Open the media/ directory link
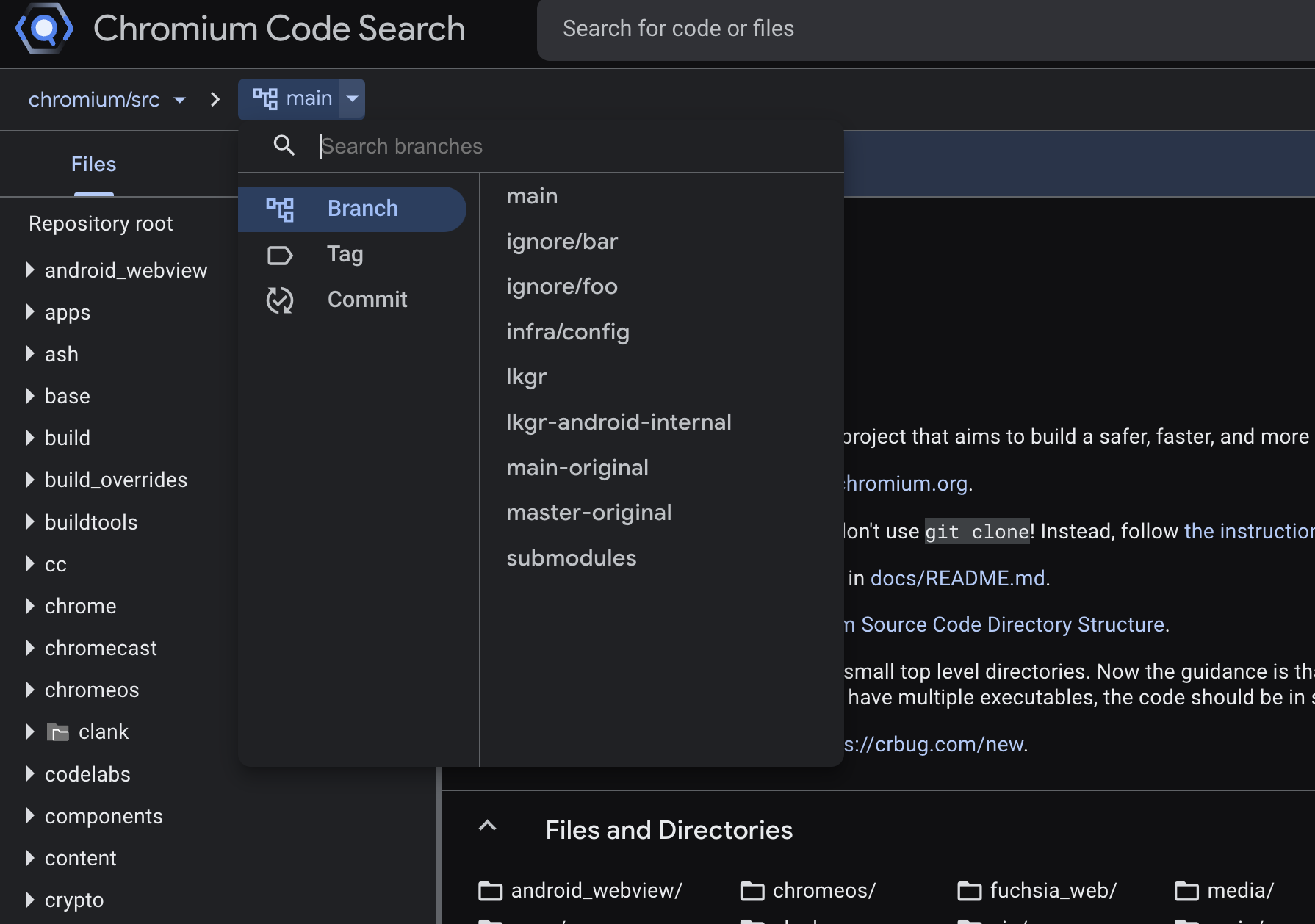1315x924 pixels. click(1240, 891)
